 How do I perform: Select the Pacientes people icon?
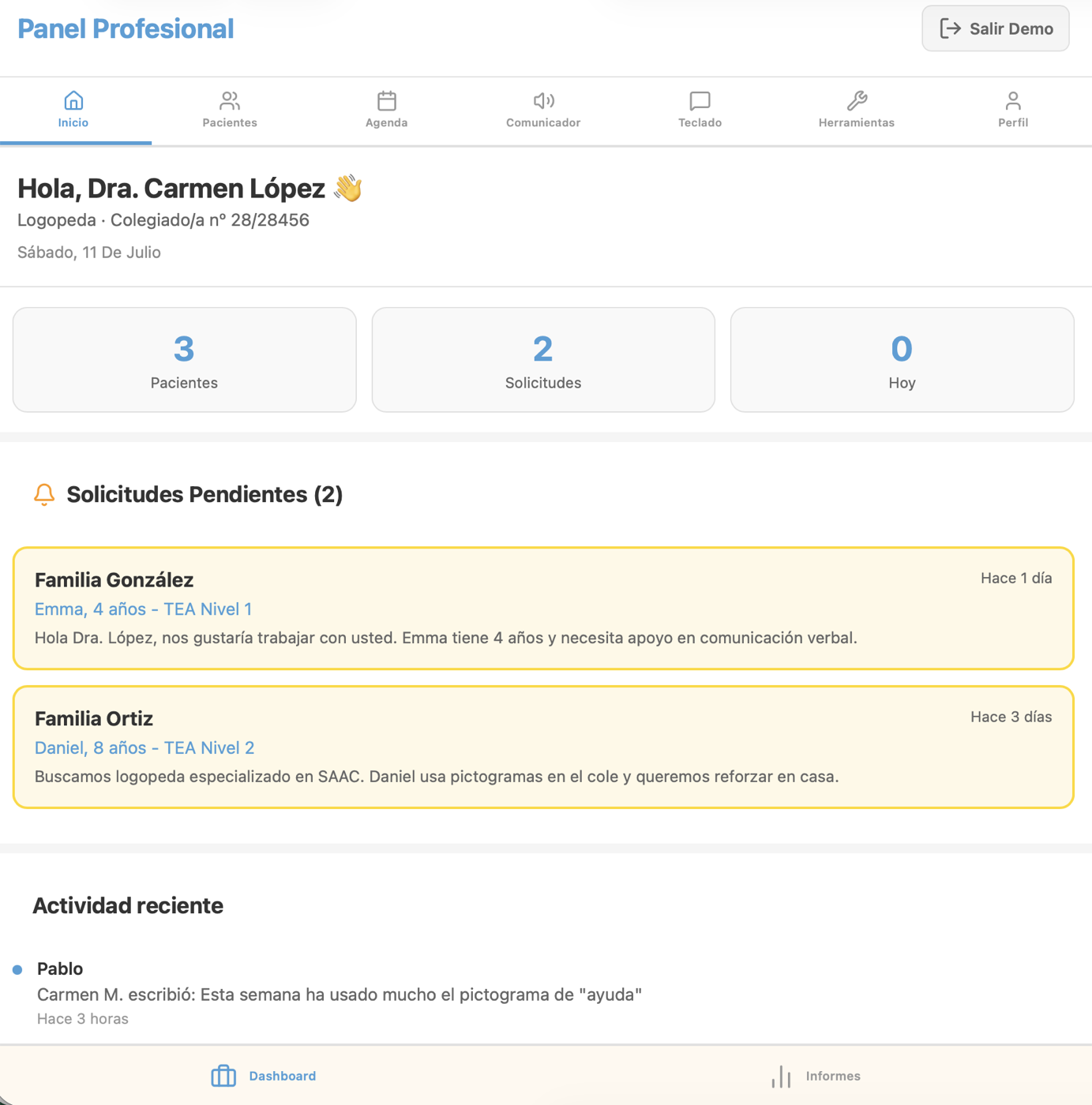point(230,101)
